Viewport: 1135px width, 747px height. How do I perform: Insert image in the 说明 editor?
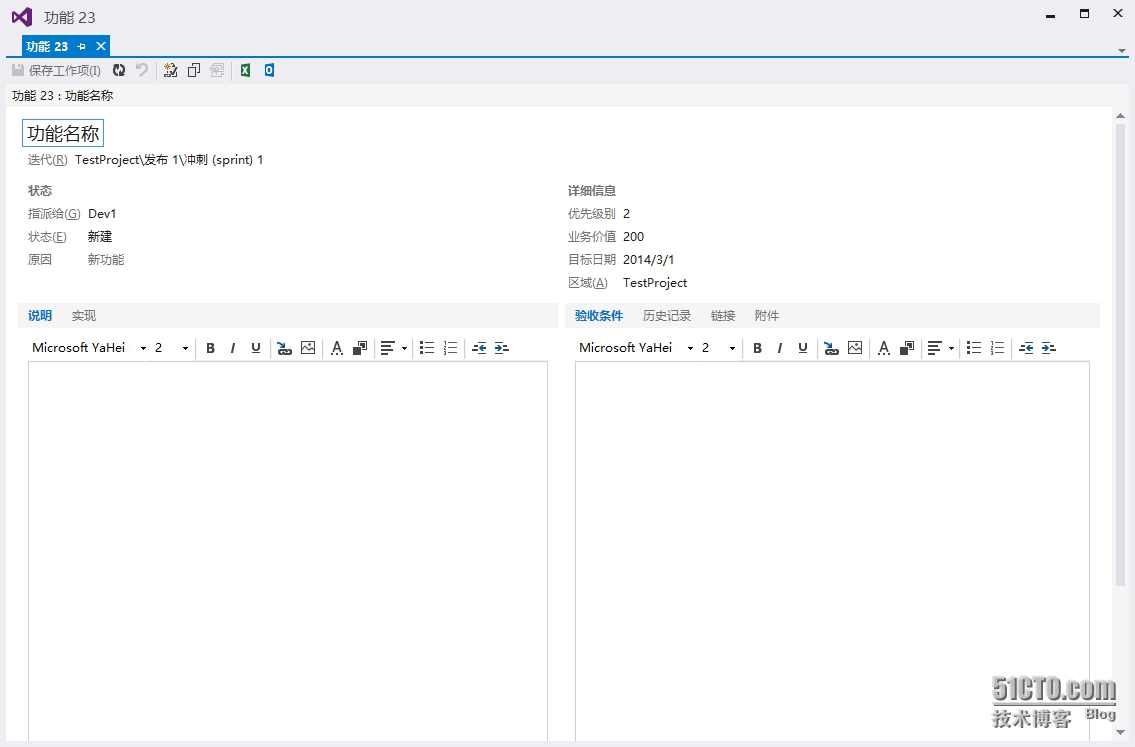308,348
